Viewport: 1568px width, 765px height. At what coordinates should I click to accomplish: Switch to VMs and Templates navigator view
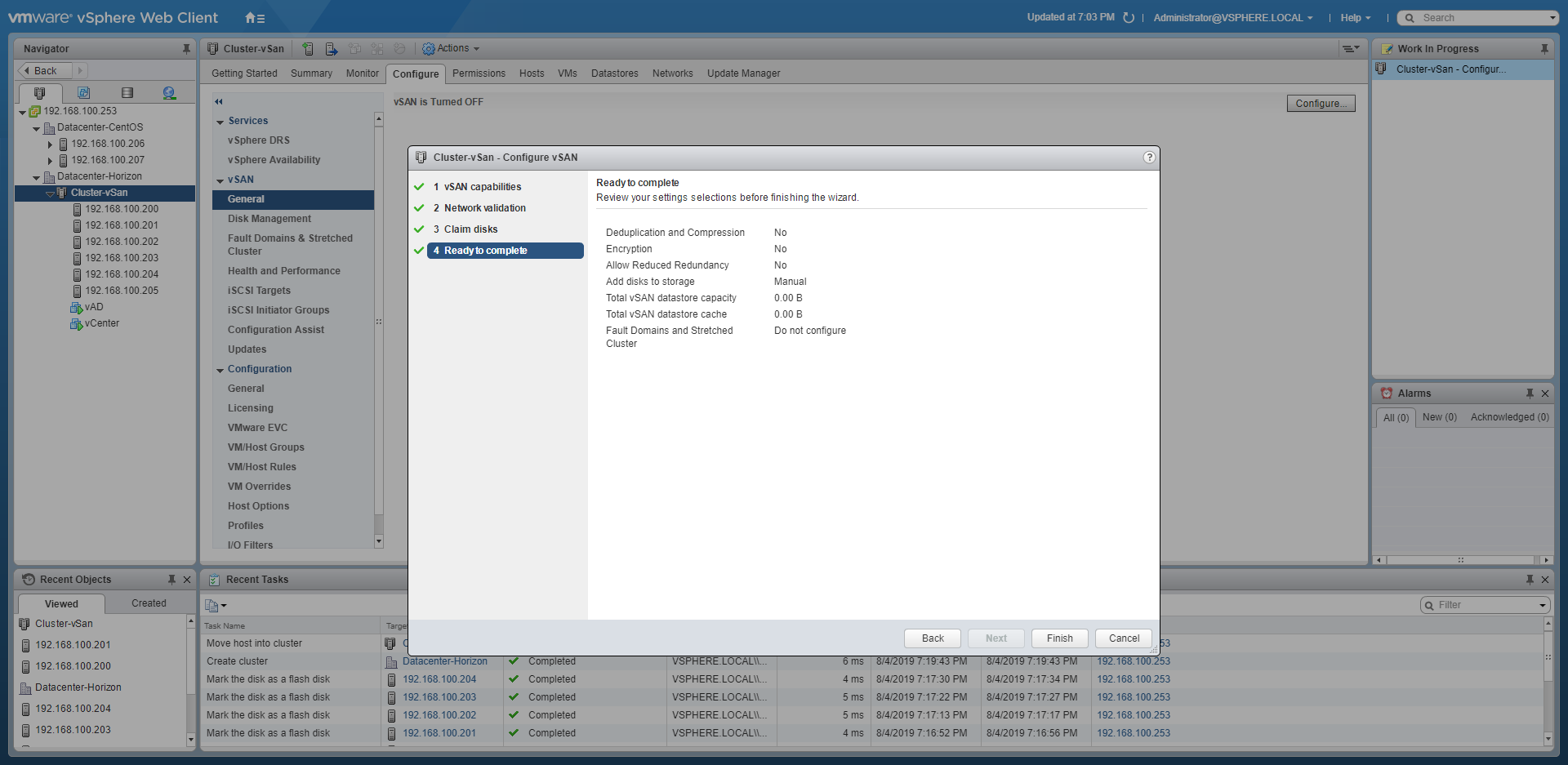point(83,93)
